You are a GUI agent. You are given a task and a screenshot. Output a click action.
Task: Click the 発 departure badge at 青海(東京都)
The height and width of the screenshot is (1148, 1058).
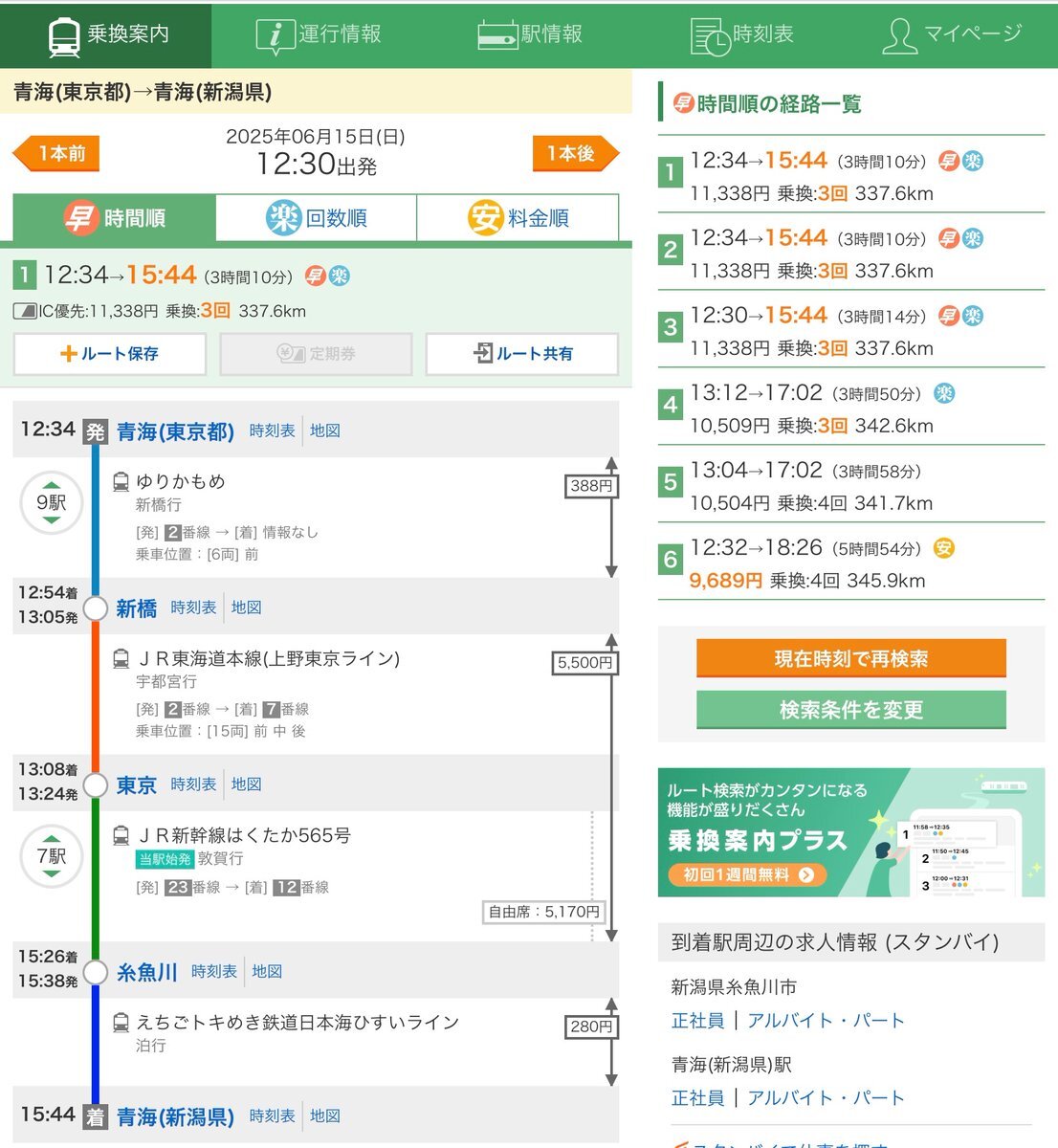pos(95,431)
